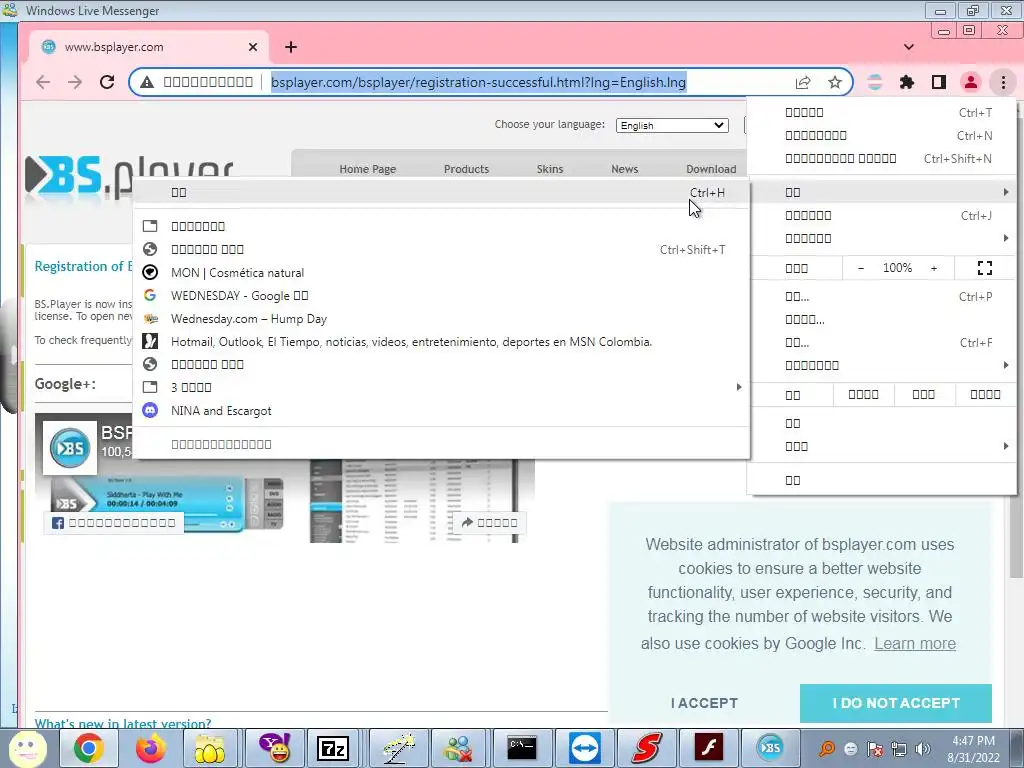Expand the help submenu arrow

1006,446
